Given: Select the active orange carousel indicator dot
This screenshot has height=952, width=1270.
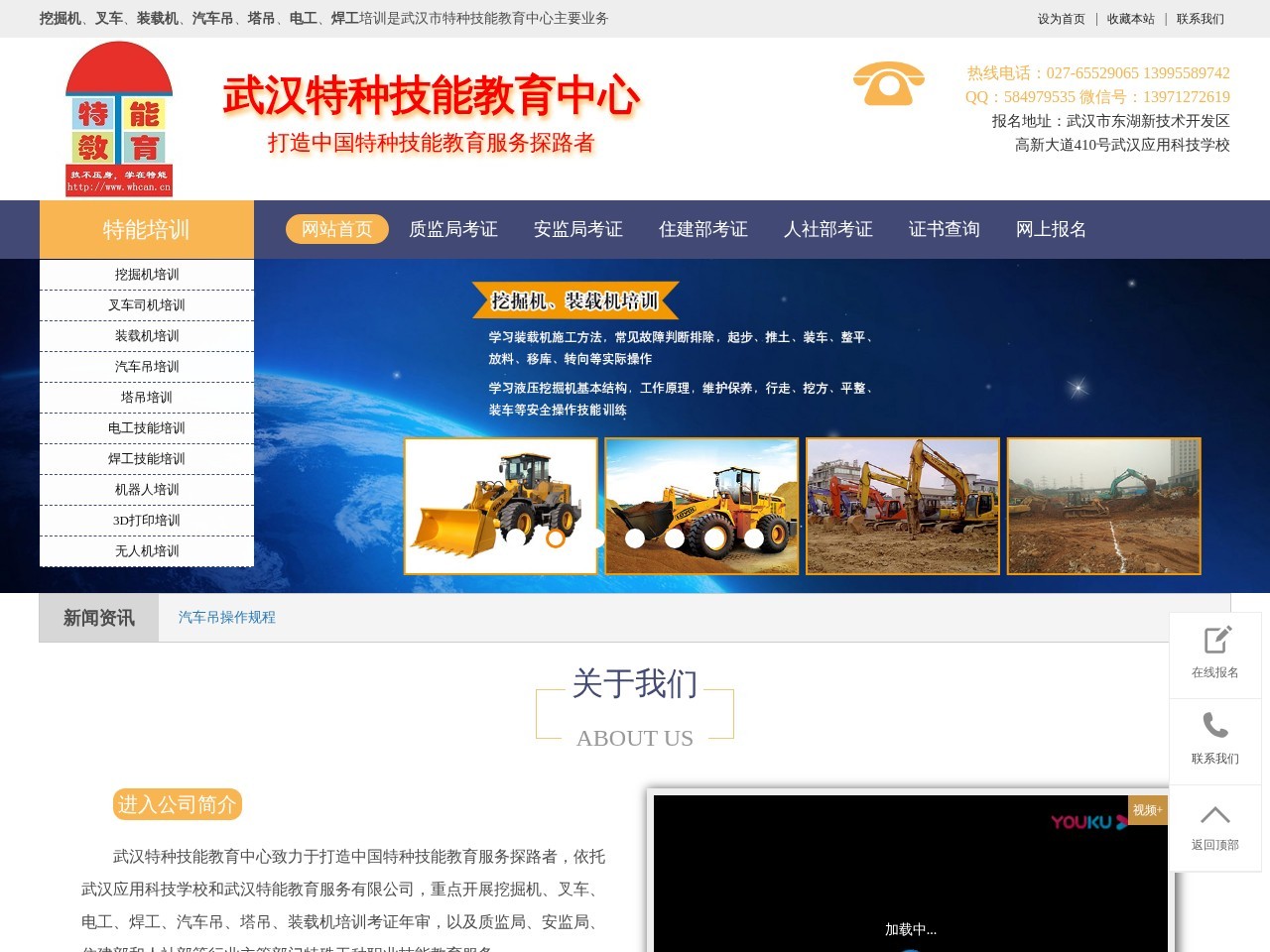Looking at the screenshot, I should pos(556,538).
